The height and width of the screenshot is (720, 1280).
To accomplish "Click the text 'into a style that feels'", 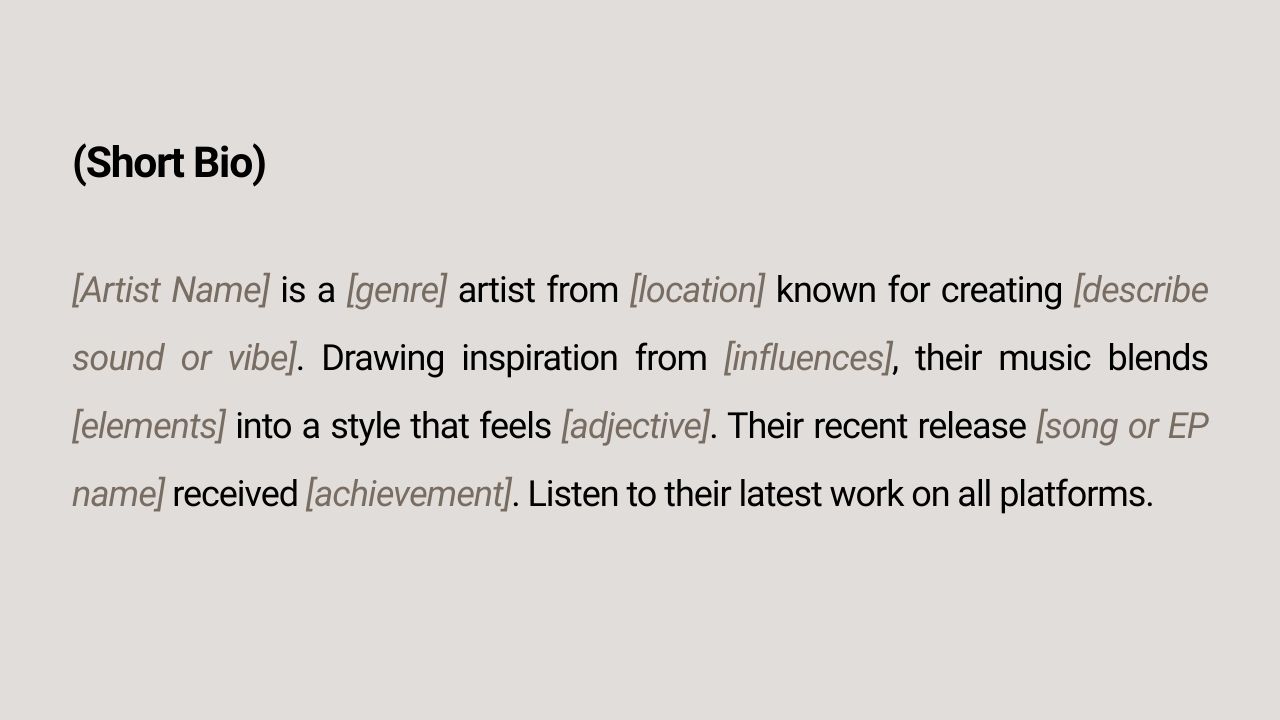I will [394, 426].
